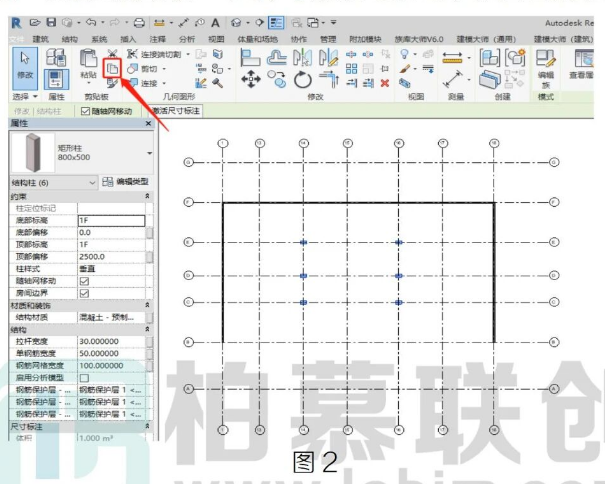Click the '激活尺寸标注' button
Image resolution: width=605 pixels, height=484 pixels.
[176, 111]
